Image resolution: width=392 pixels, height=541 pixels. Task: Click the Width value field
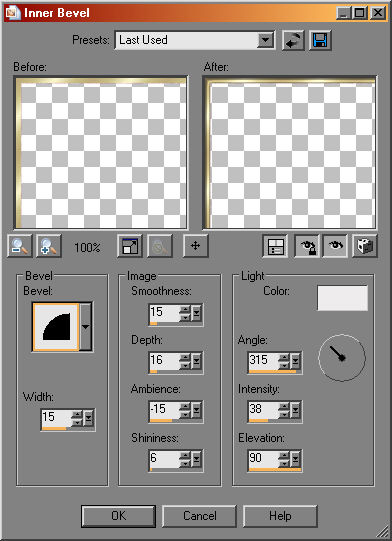56,417
